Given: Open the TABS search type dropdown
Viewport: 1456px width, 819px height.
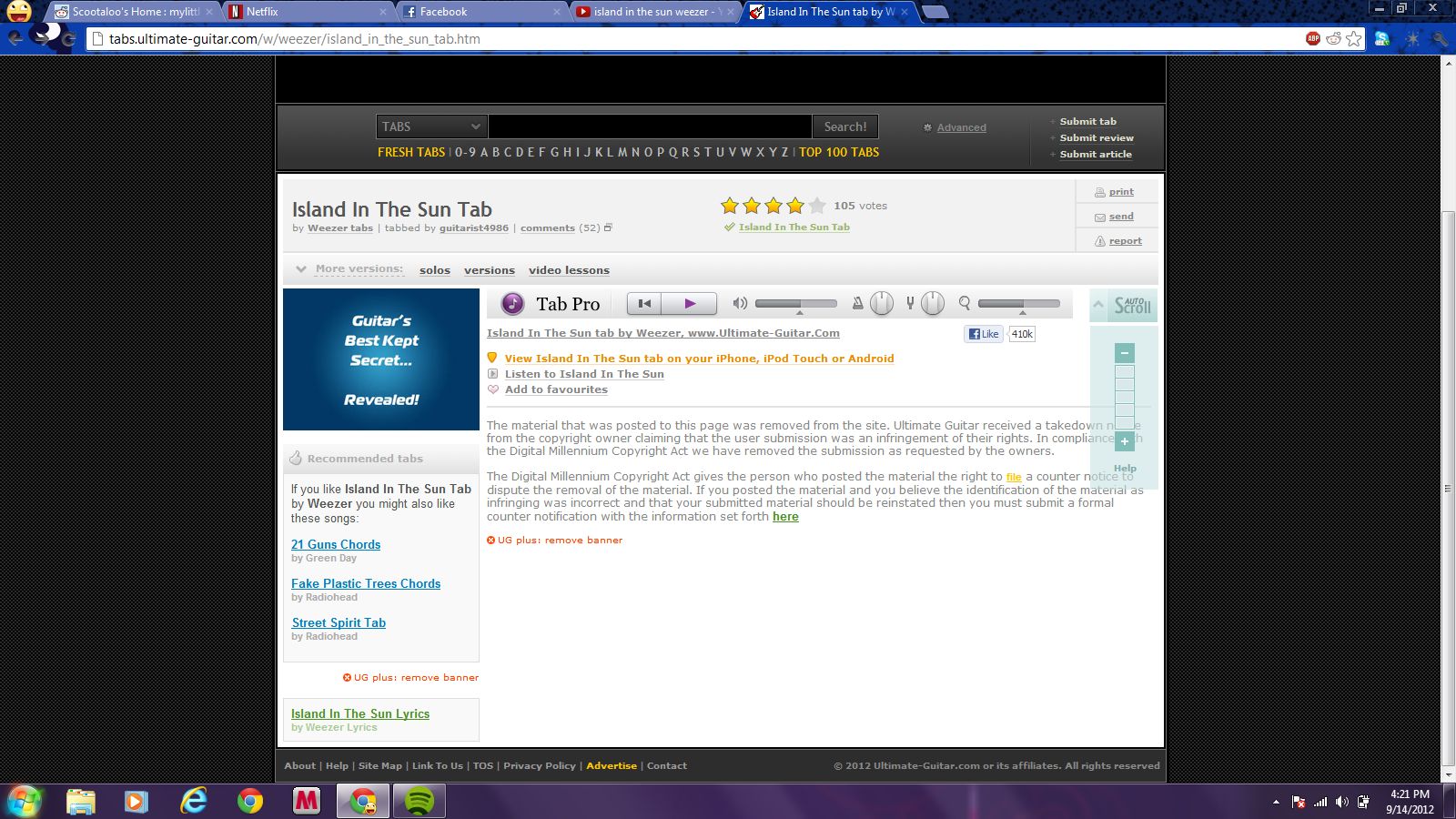Looking at the screenshot, I should click(x=431, y=126).
